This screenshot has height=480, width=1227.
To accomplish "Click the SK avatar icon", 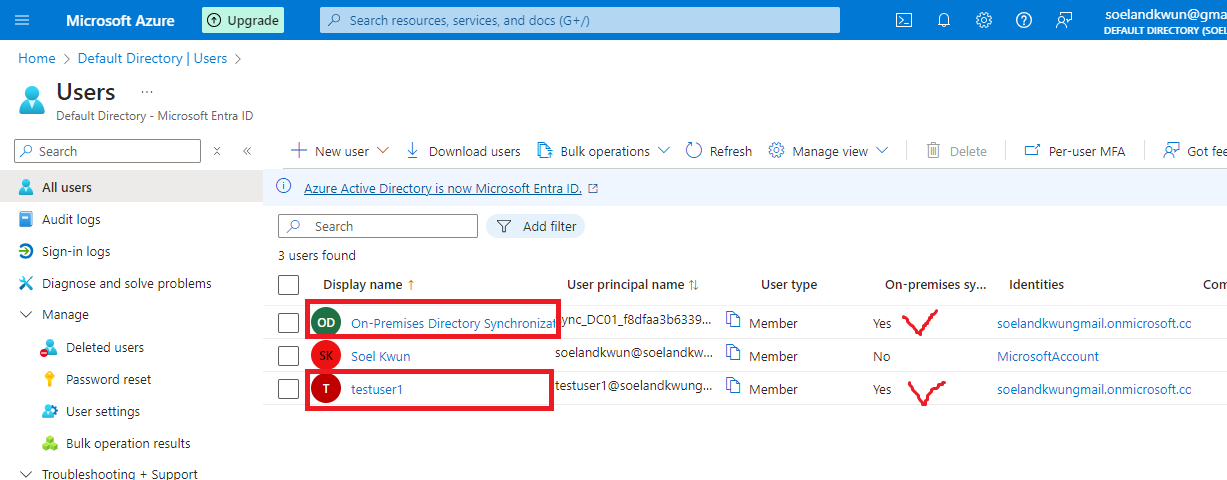I will coord(326,355).
